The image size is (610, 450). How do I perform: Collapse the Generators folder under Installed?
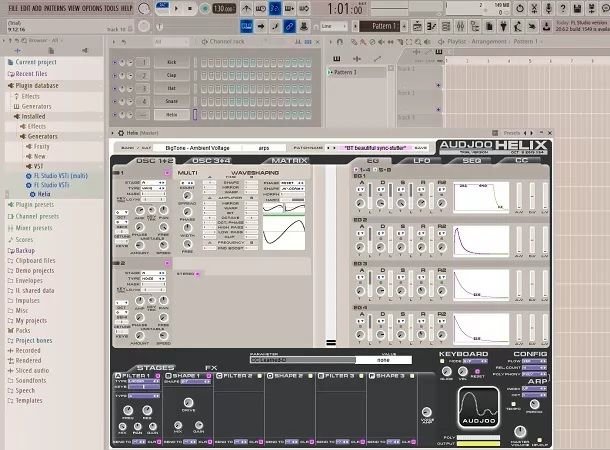42,137
